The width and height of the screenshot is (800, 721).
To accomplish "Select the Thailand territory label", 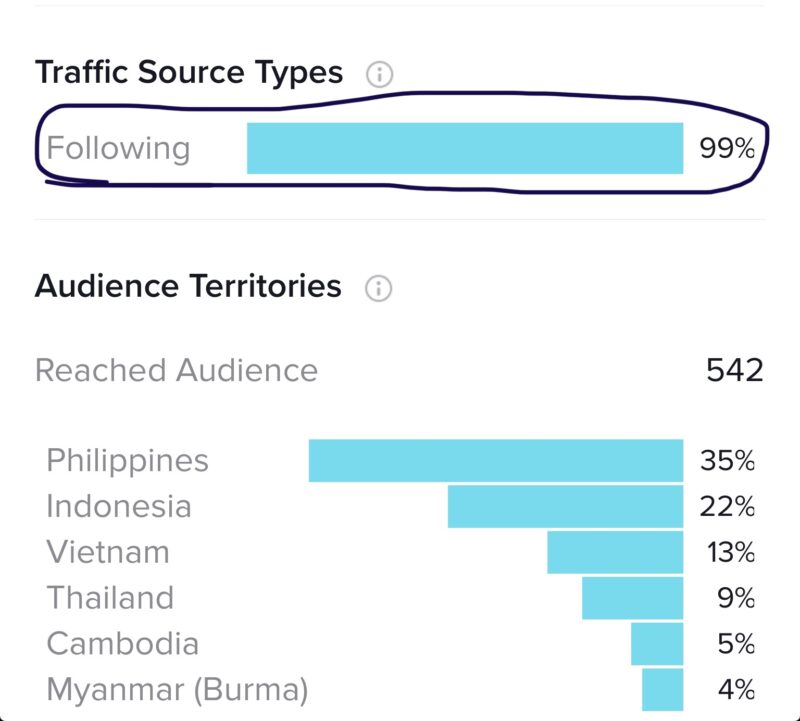I will point(110,597).
